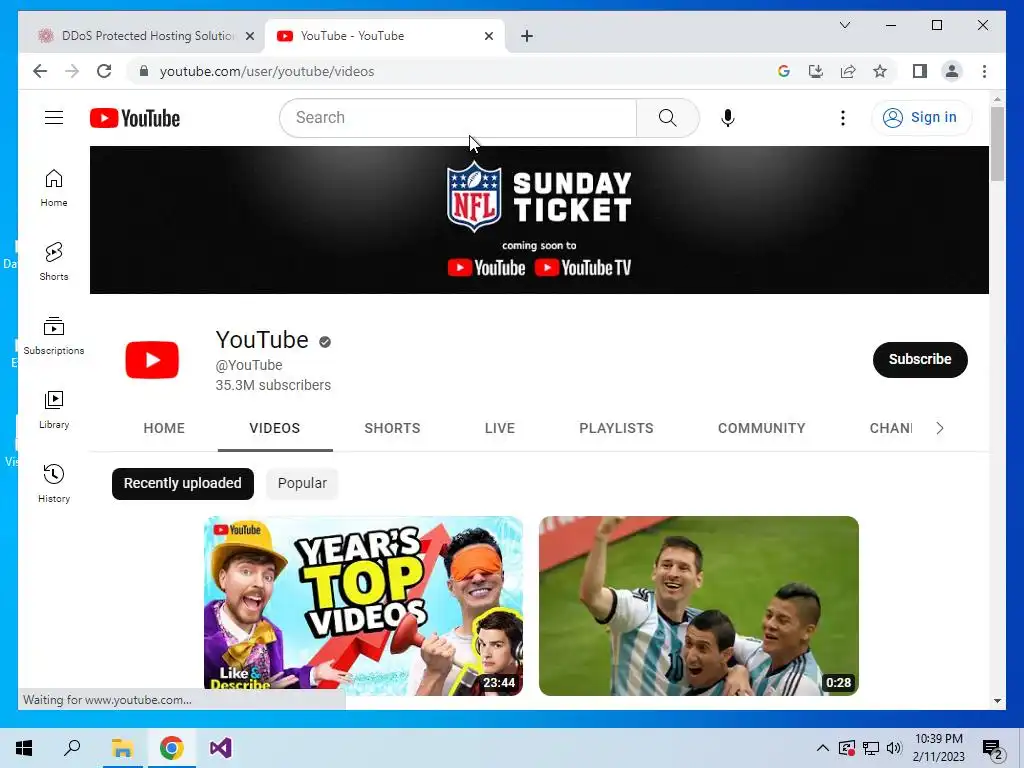Click the 35.3M subscribers text

[273, 385]
